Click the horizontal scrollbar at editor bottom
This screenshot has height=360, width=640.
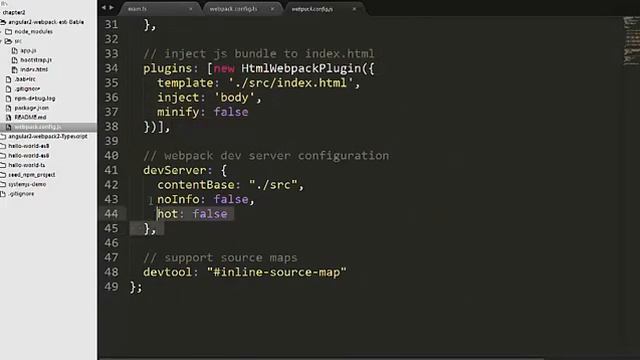[322, 358]
